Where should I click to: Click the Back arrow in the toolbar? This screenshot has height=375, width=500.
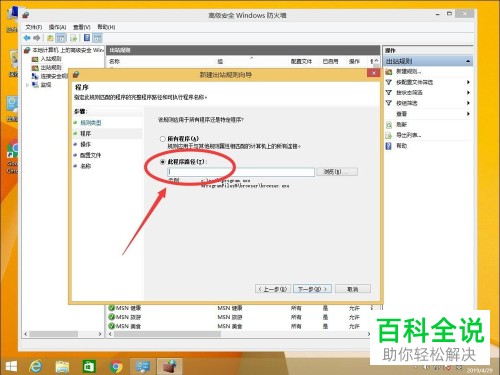27,38
